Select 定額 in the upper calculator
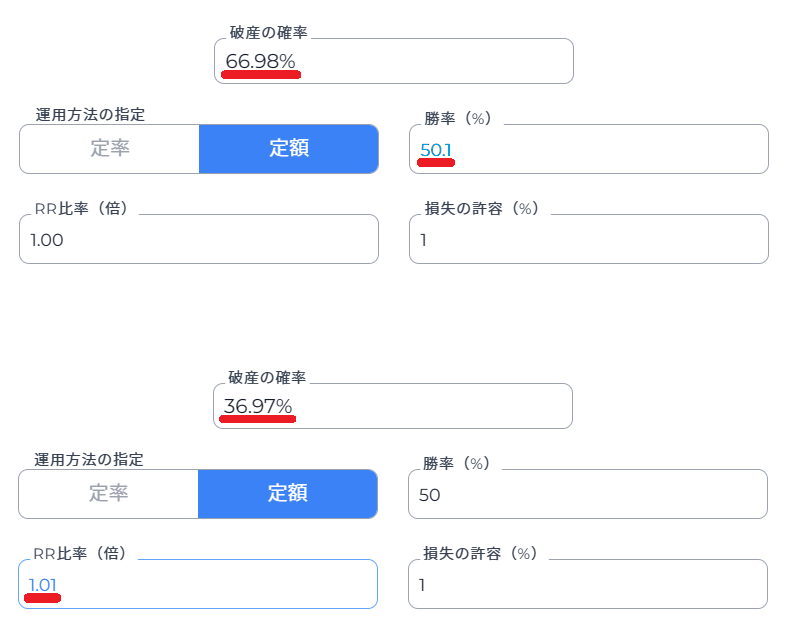Viewport: 790px width, 640px height. pyautogui.click(x=289, y=149)
